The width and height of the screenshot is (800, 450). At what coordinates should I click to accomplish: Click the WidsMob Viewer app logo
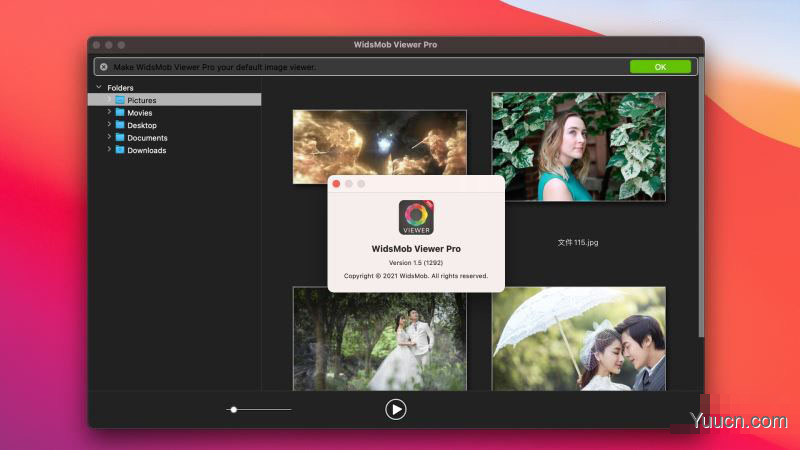(x=416, y=217)
